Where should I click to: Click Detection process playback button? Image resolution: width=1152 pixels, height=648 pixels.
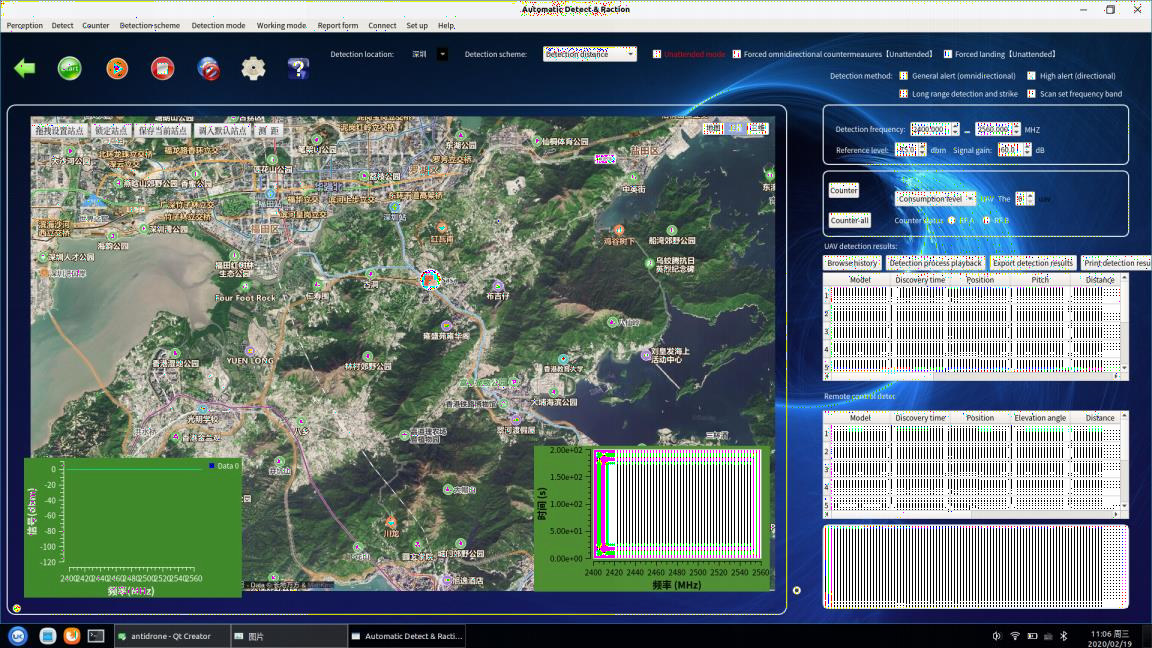click(x=935, y=263)
